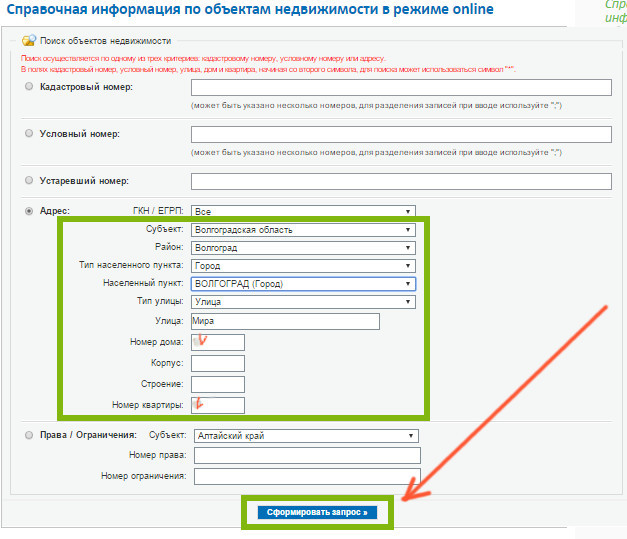The image size is (627, 539).
Task: Select the Права / Ограничения radio button
Action: (29, 435)
